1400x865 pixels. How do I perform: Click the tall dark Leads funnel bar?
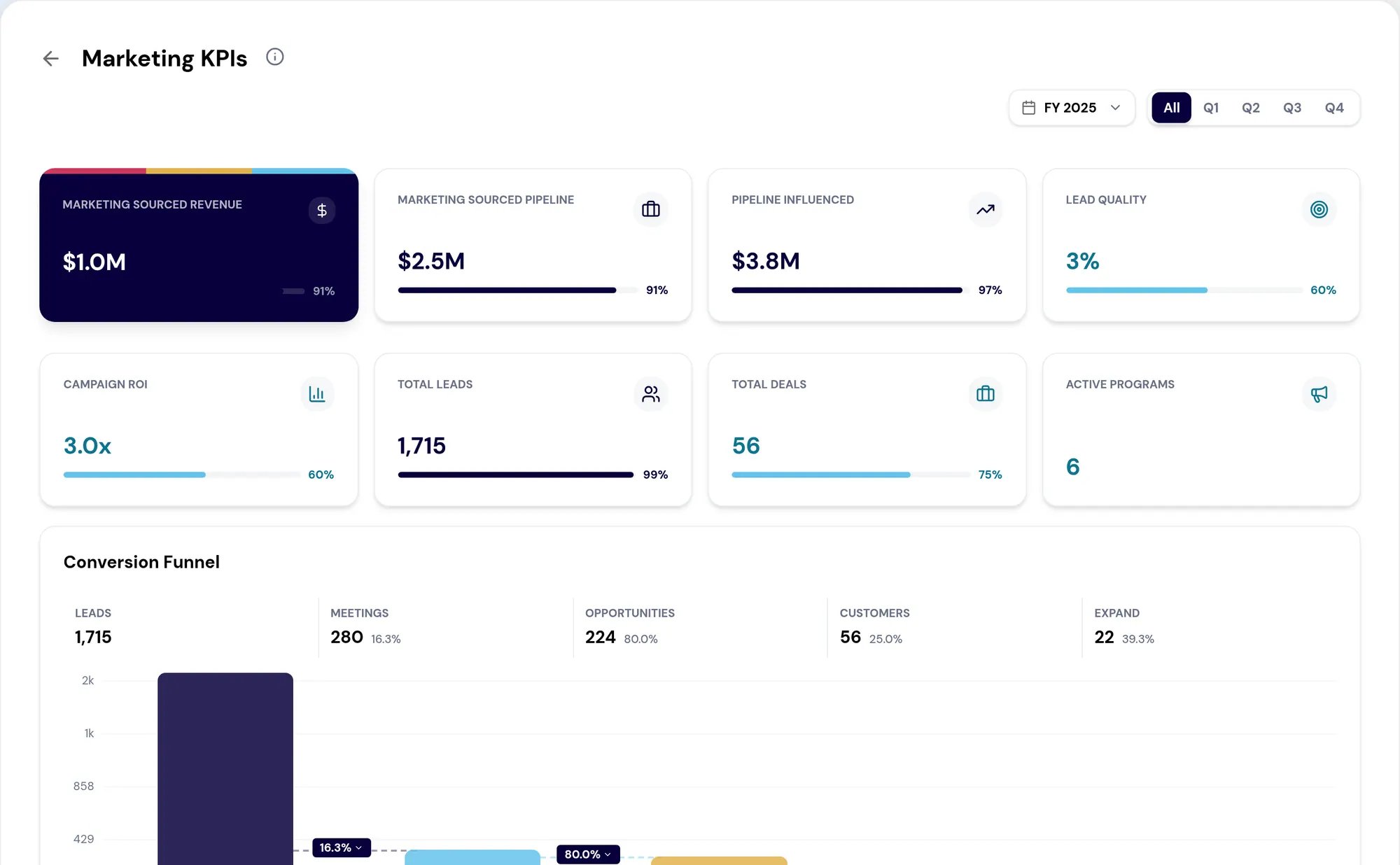[x=225, y=768]
